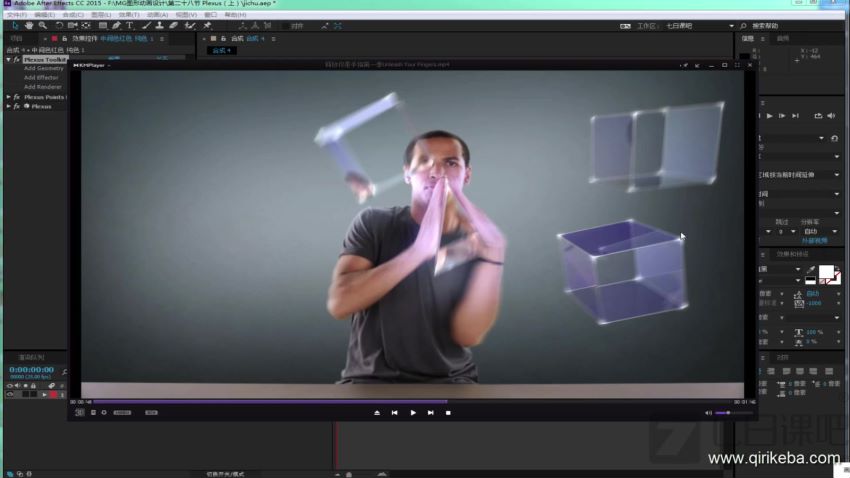Toggle the fx switch for Plexus Points
The width and height of the screenshot is (850, 478).
click(17, 97)
